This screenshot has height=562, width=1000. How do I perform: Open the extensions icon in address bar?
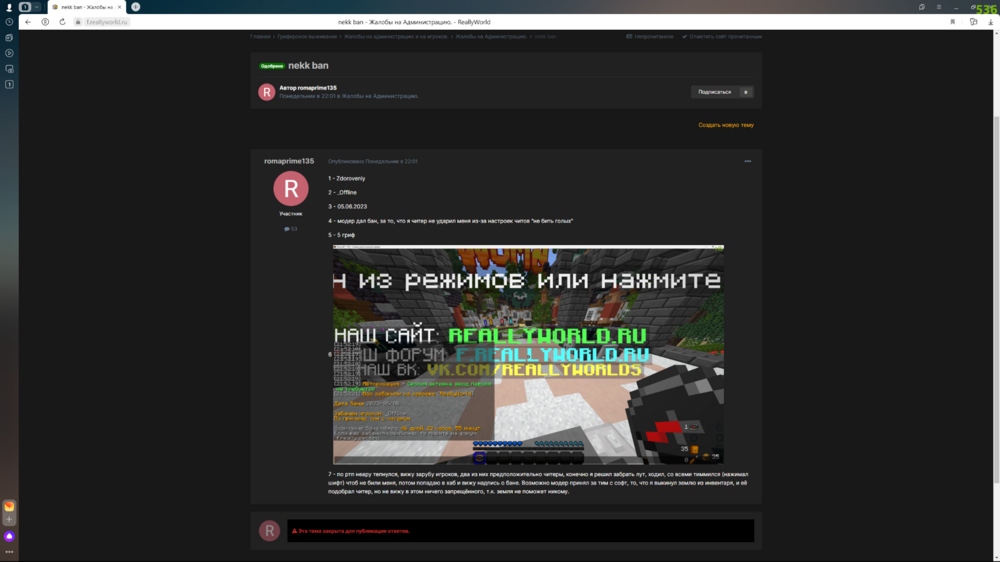[973, 22]
